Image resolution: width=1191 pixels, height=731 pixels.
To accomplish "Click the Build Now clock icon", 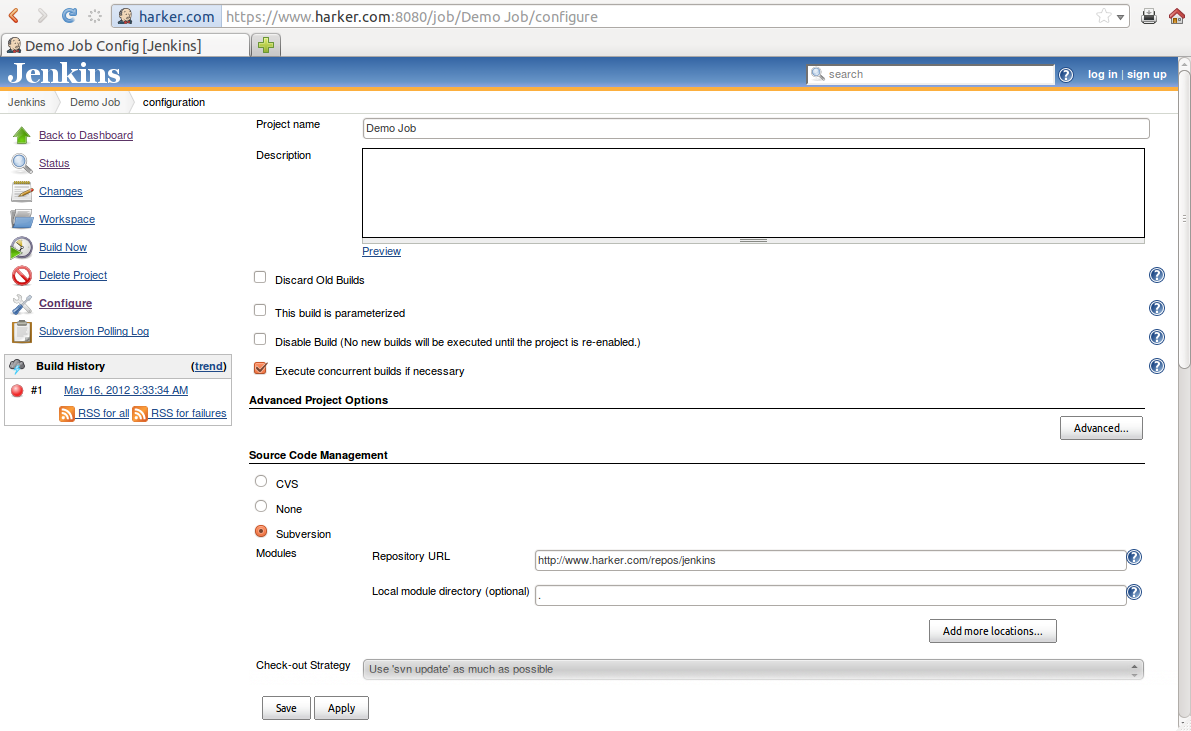I will [21, 248].
